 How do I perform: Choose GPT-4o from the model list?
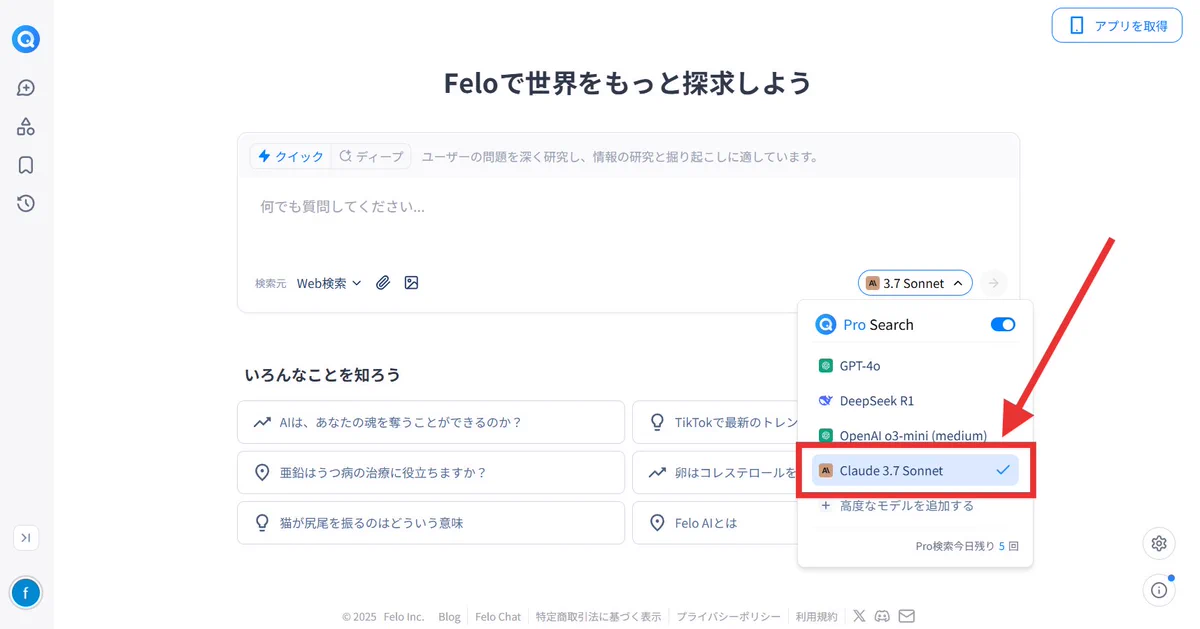point(915,366)
